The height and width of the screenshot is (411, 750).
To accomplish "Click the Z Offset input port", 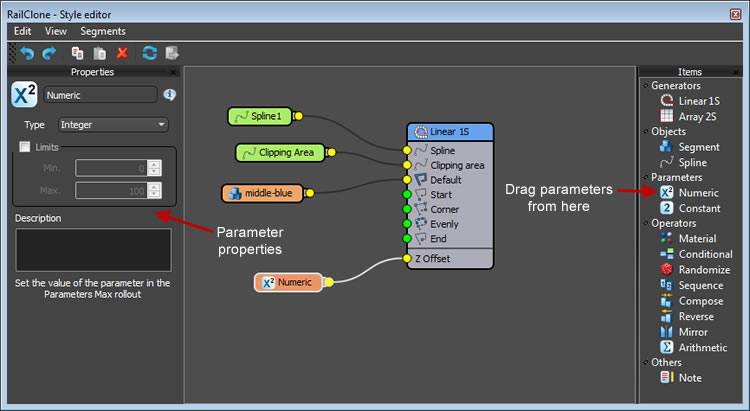I will pos(407,258).
